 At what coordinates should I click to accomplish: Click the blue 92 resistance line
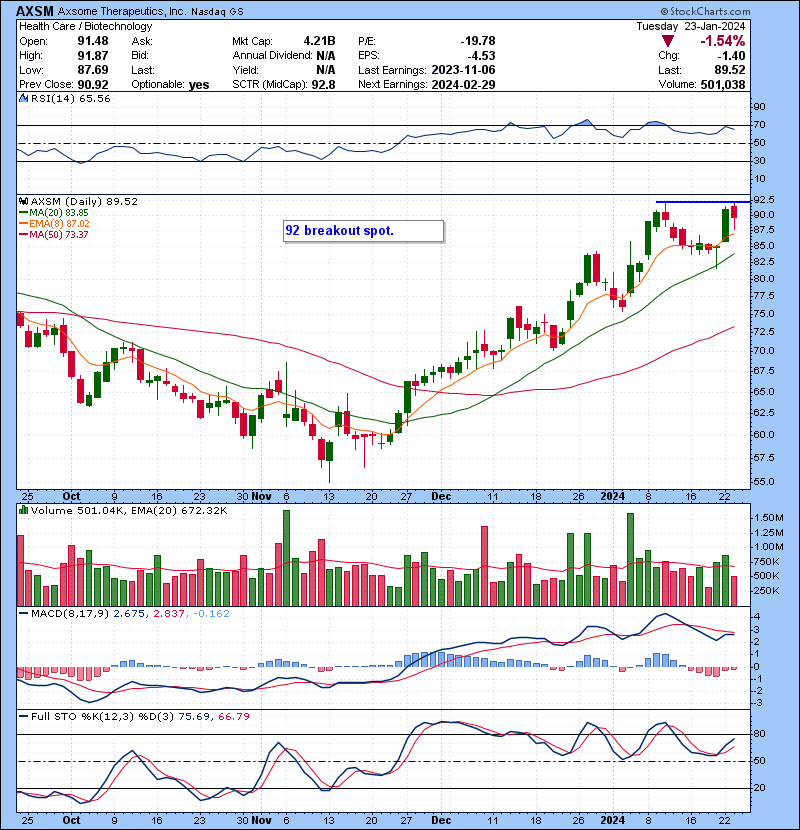[703, 202]
